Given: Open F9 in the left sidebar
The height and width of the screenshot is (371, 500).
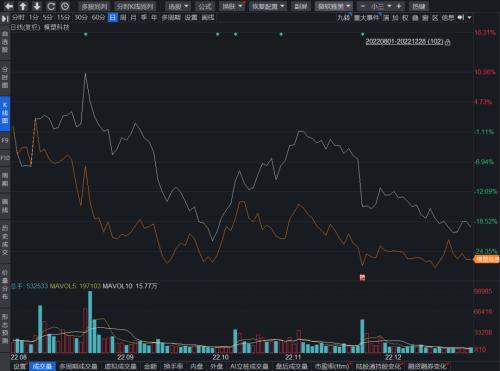Looking at the screenshot, I should 5,140.
